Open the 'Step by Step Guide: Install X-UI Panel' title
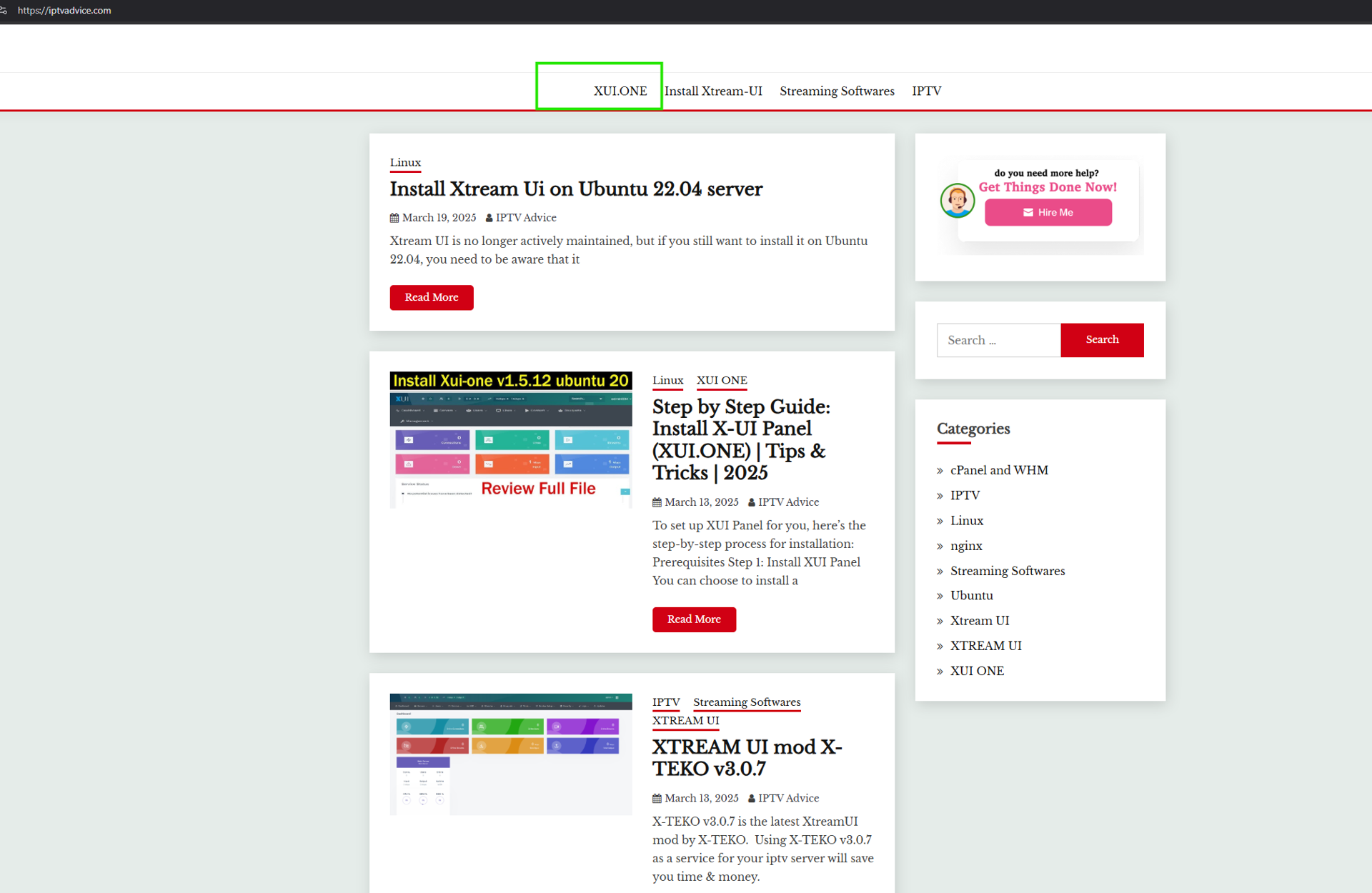The image size is (1372, 893). pyautogui.click(x=741, y=439)
